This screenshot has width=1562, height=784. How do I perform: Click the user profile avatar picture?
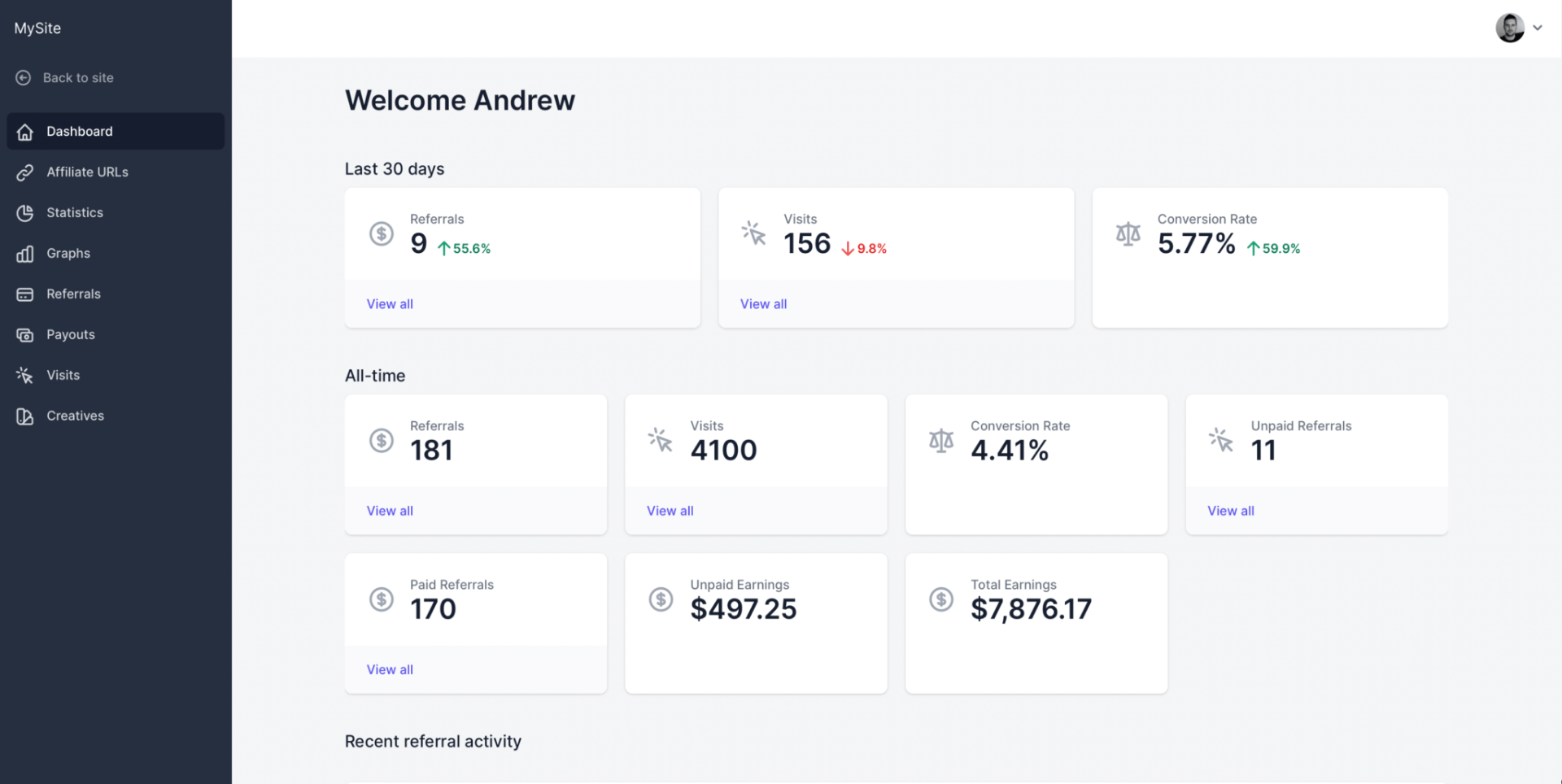[x=1511, y=28]
